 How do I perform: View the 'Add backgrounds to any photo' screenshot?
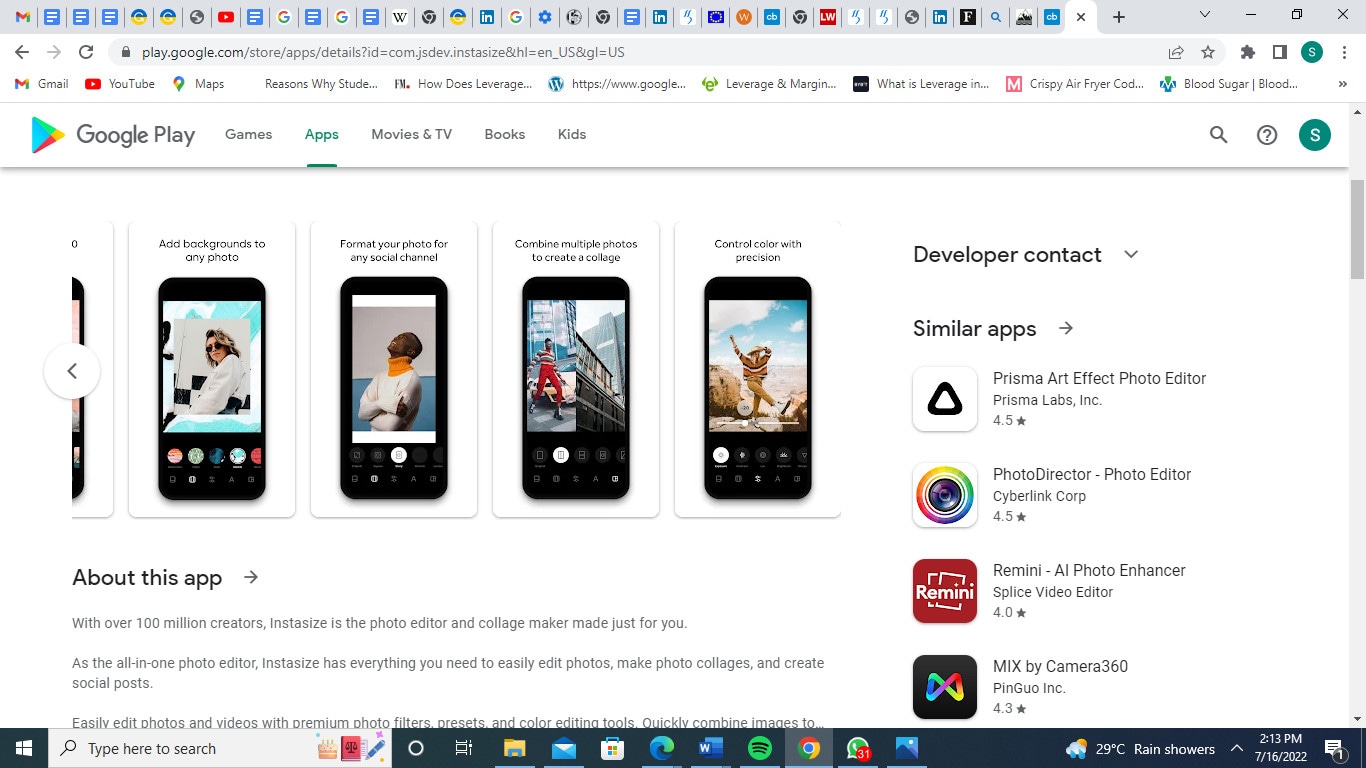tap(212, 369)
